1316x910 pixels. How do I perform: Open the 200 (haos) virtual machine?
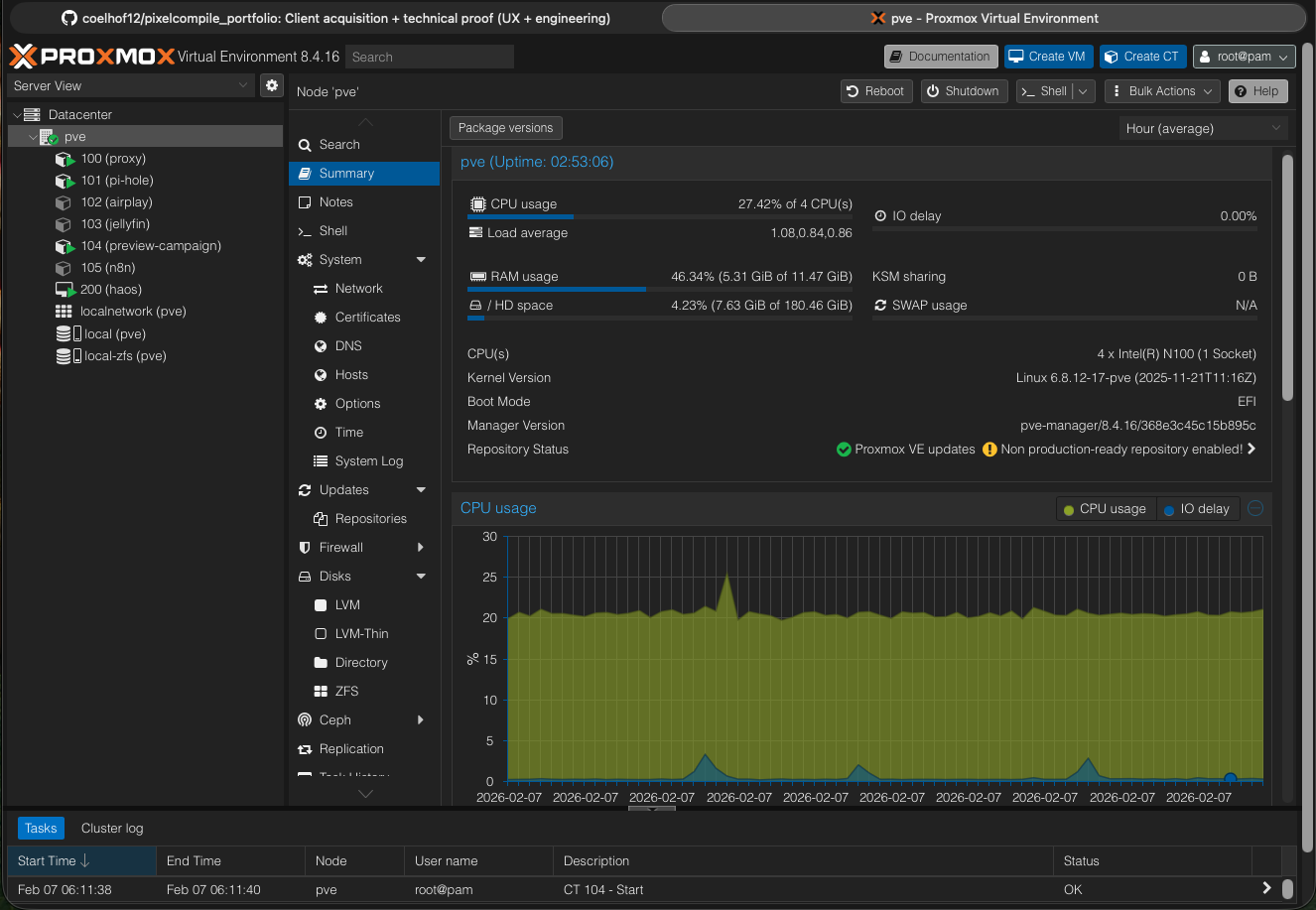point(111,290)
